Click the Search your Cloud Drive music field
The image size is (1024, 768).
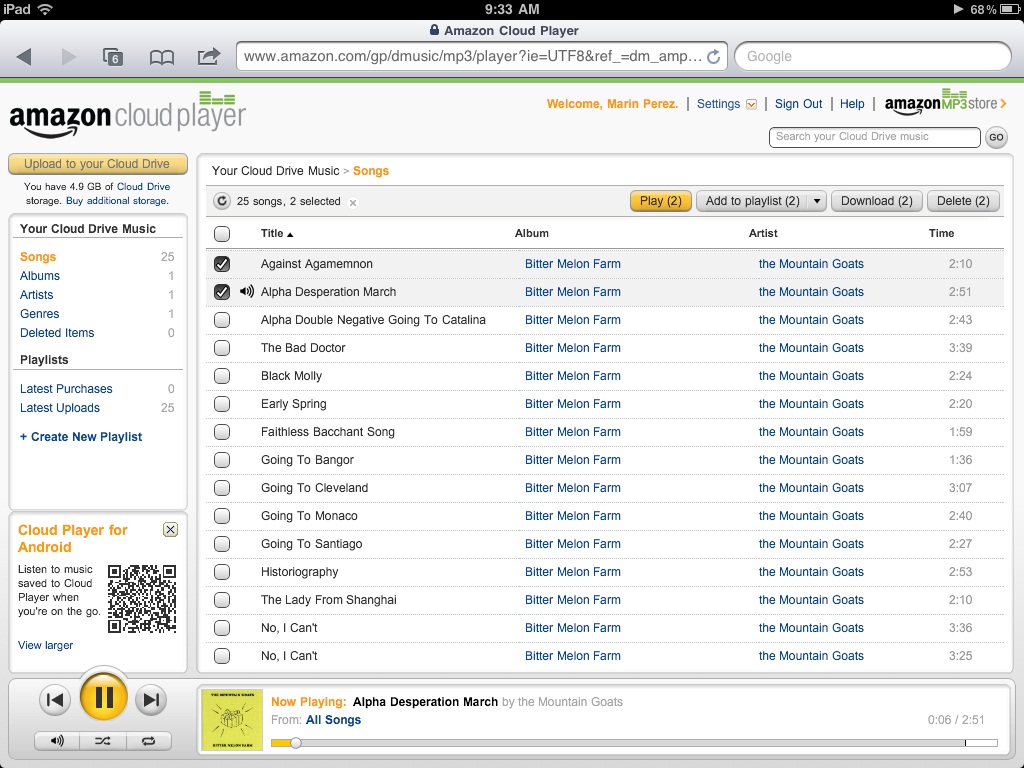[x=873, y=137]
